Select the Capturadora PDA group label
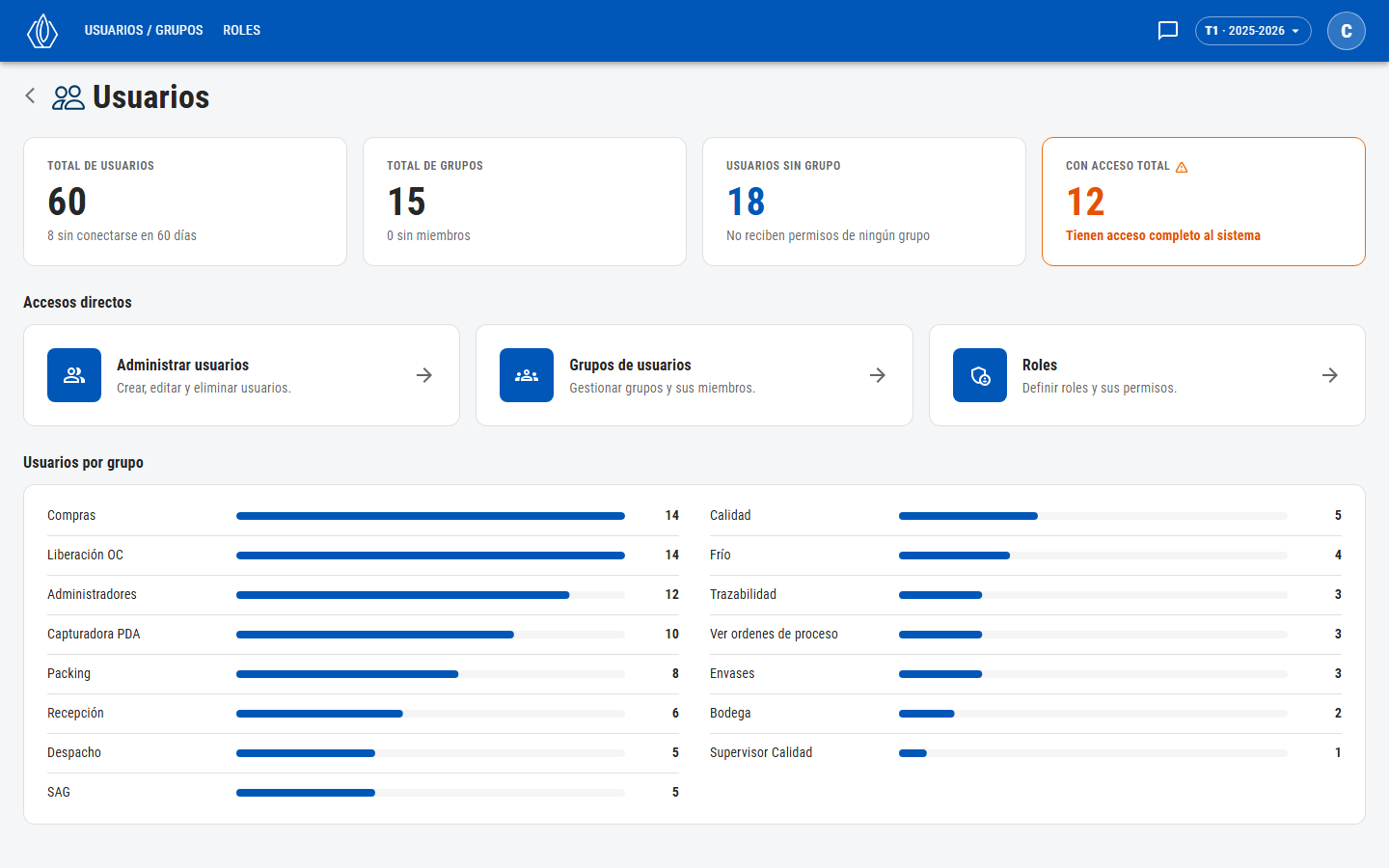 94,634
